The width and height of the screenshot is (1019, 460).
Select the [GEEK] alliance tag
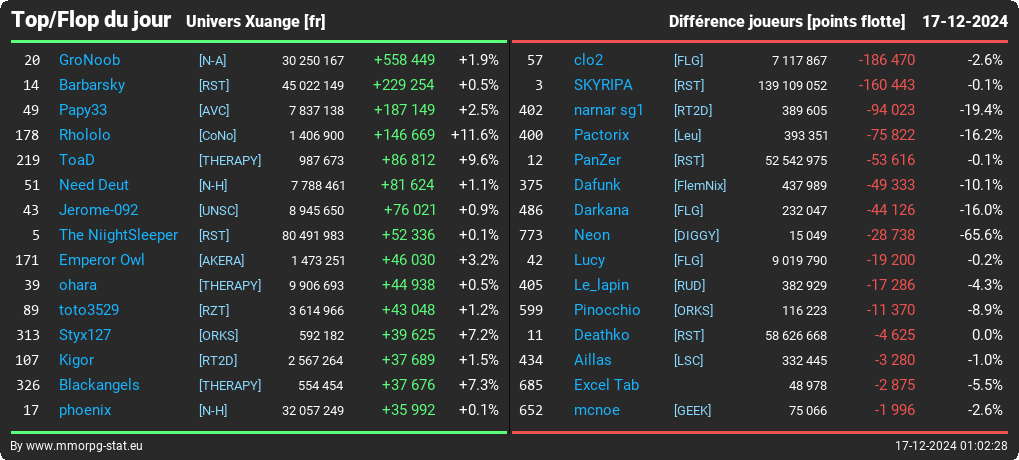[x=692, y=411]
